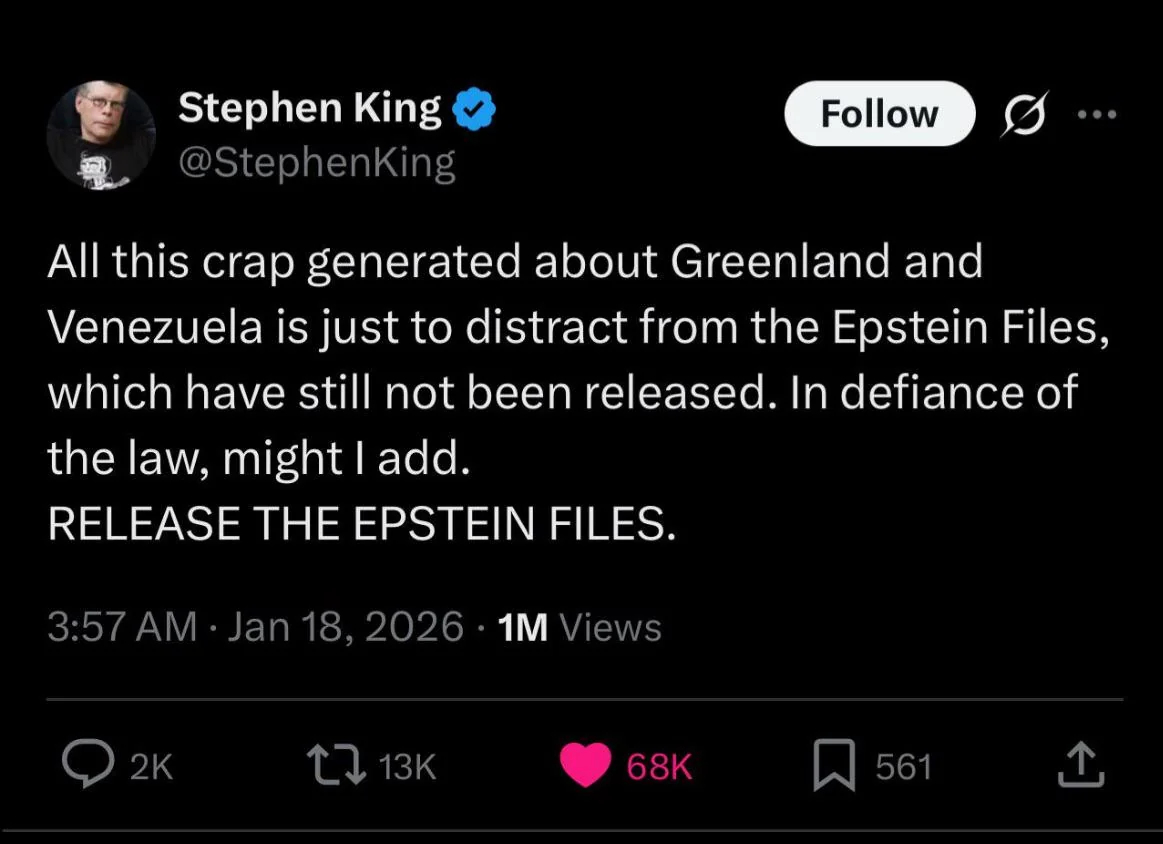The width and height of the screenshot is (1163, 844).
Task: Click the Stephen King display name
Action: click(309, 110)
